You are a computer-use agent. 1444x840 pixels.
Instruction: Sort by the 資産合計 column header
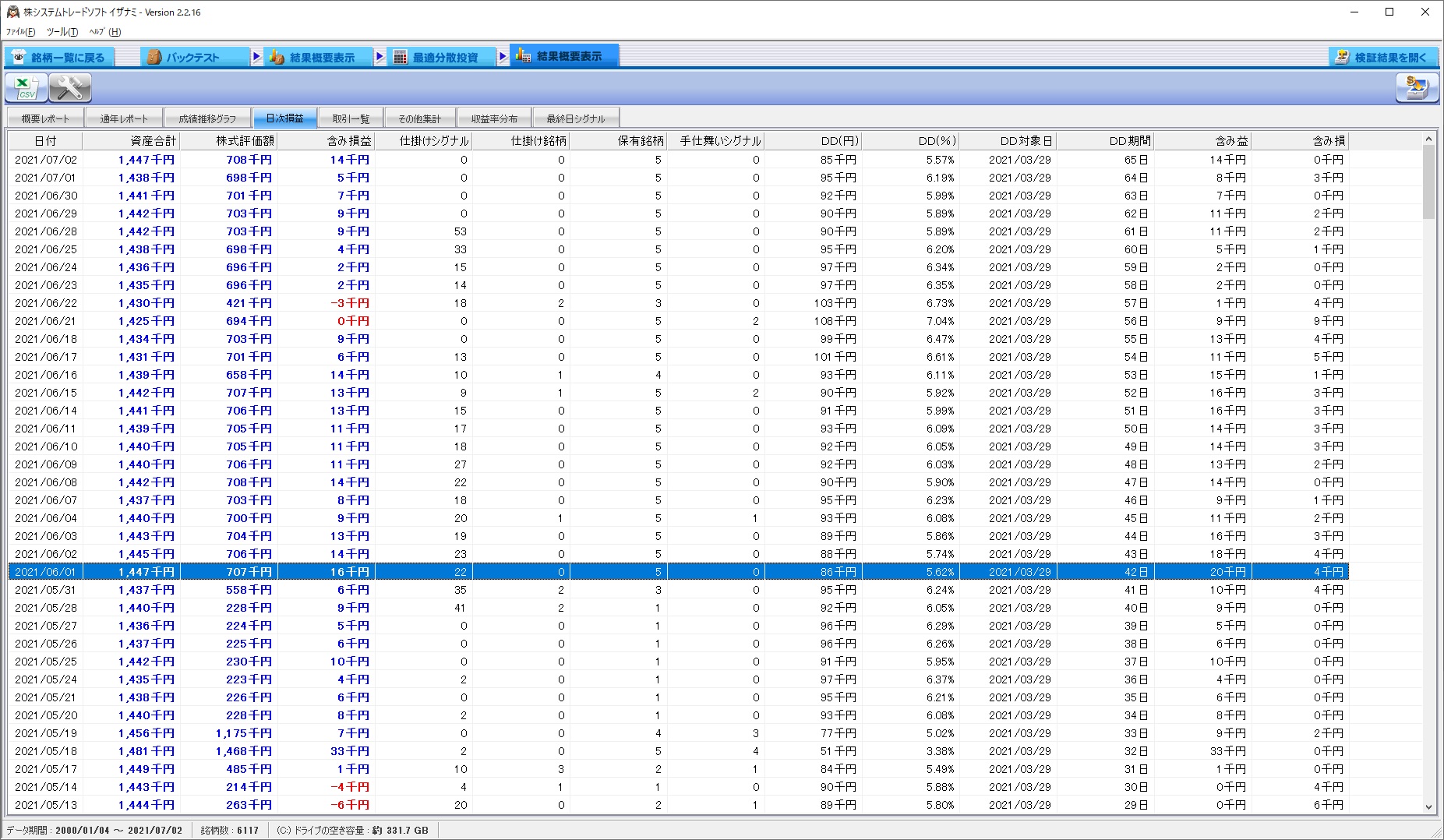(x=131, y=141)
